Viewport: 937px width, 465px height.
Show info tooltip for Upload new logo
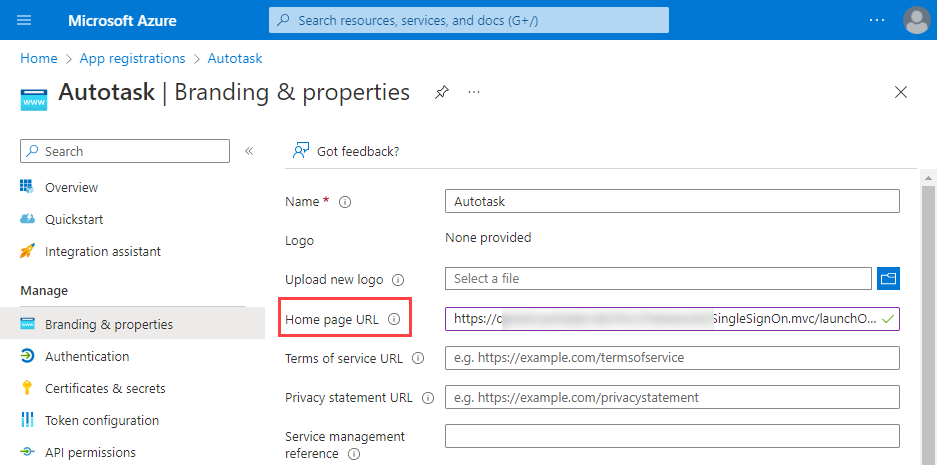coord(398,280)
